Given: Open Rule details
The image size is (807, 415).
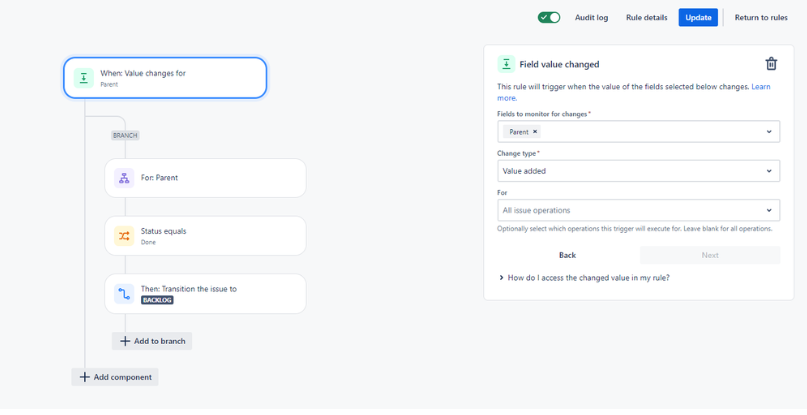Looking at the screenshot, I should [646, 18].
